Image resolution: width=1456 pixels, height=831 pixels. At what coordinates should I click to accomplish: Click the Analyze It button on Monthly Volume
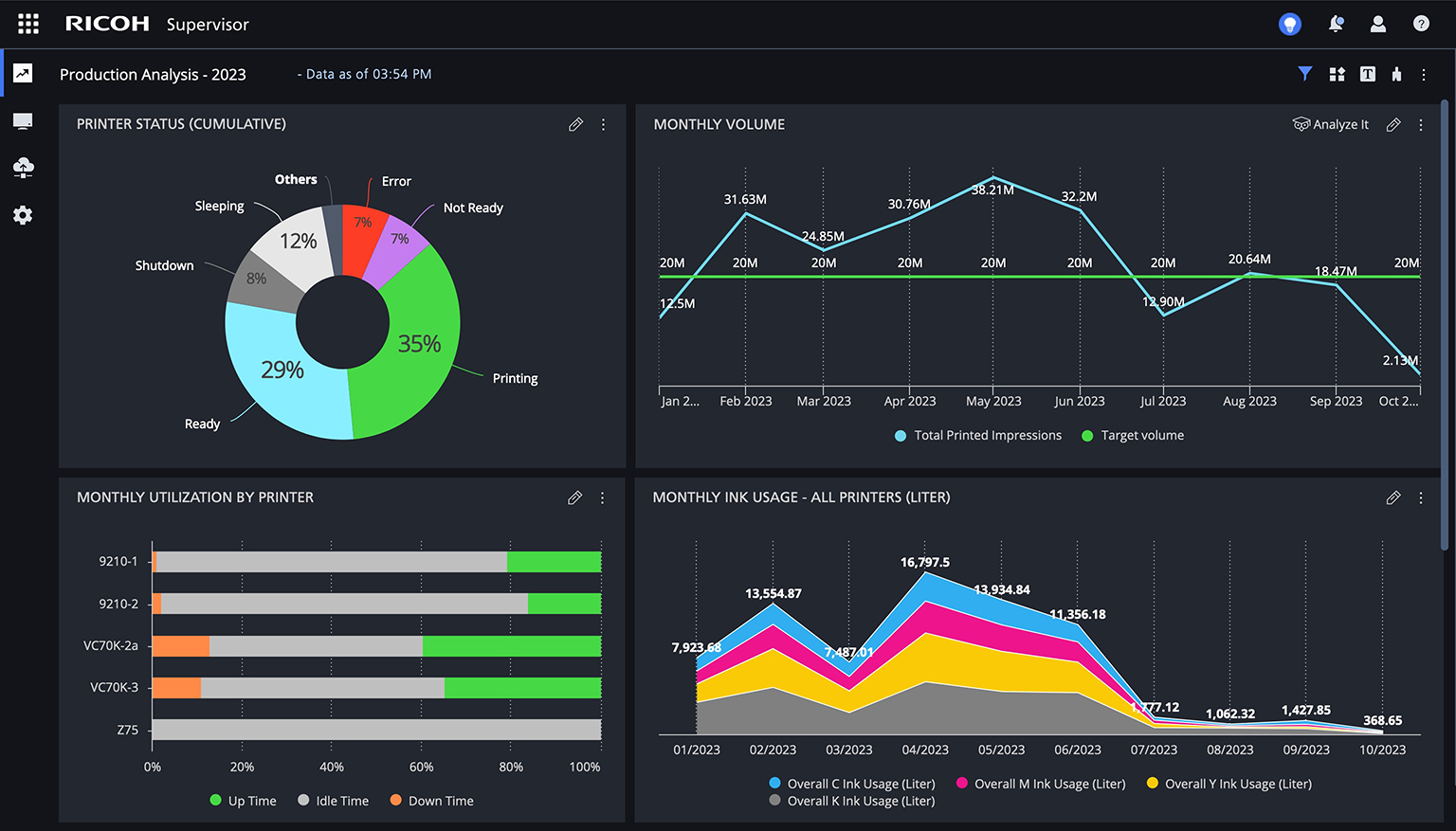(1331, 124)
